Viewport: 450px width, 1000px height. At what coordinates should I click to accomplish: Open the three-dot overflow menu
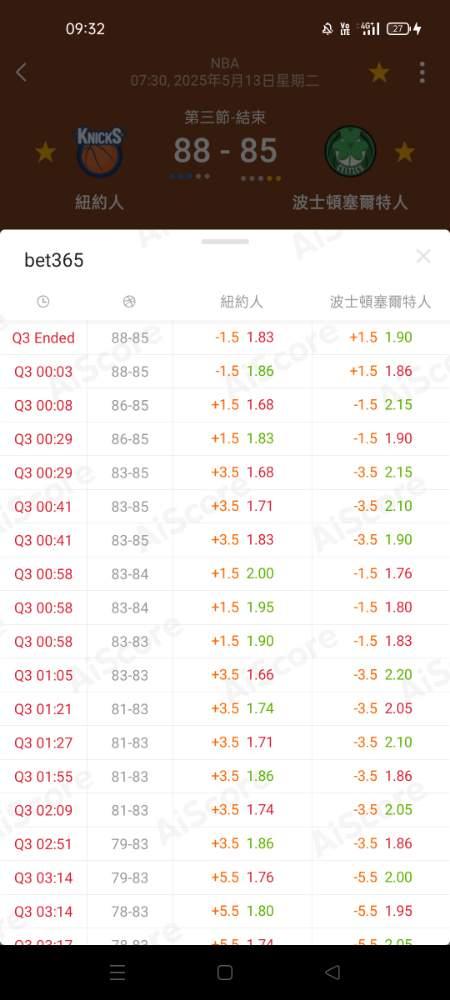click(422, 73)
